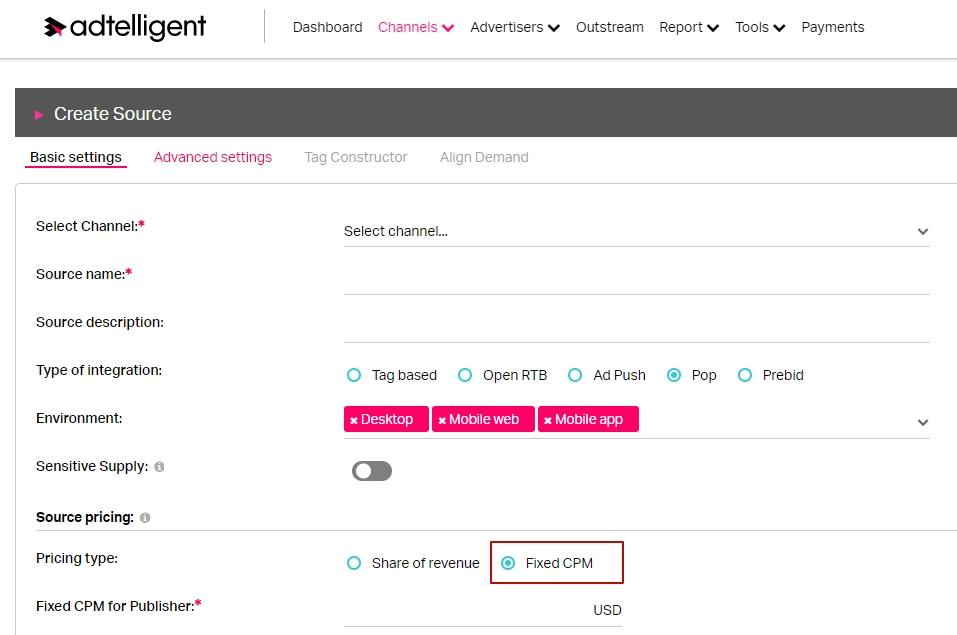Choose Open RTB integration type
957x635 pixels.
(465, 375)
